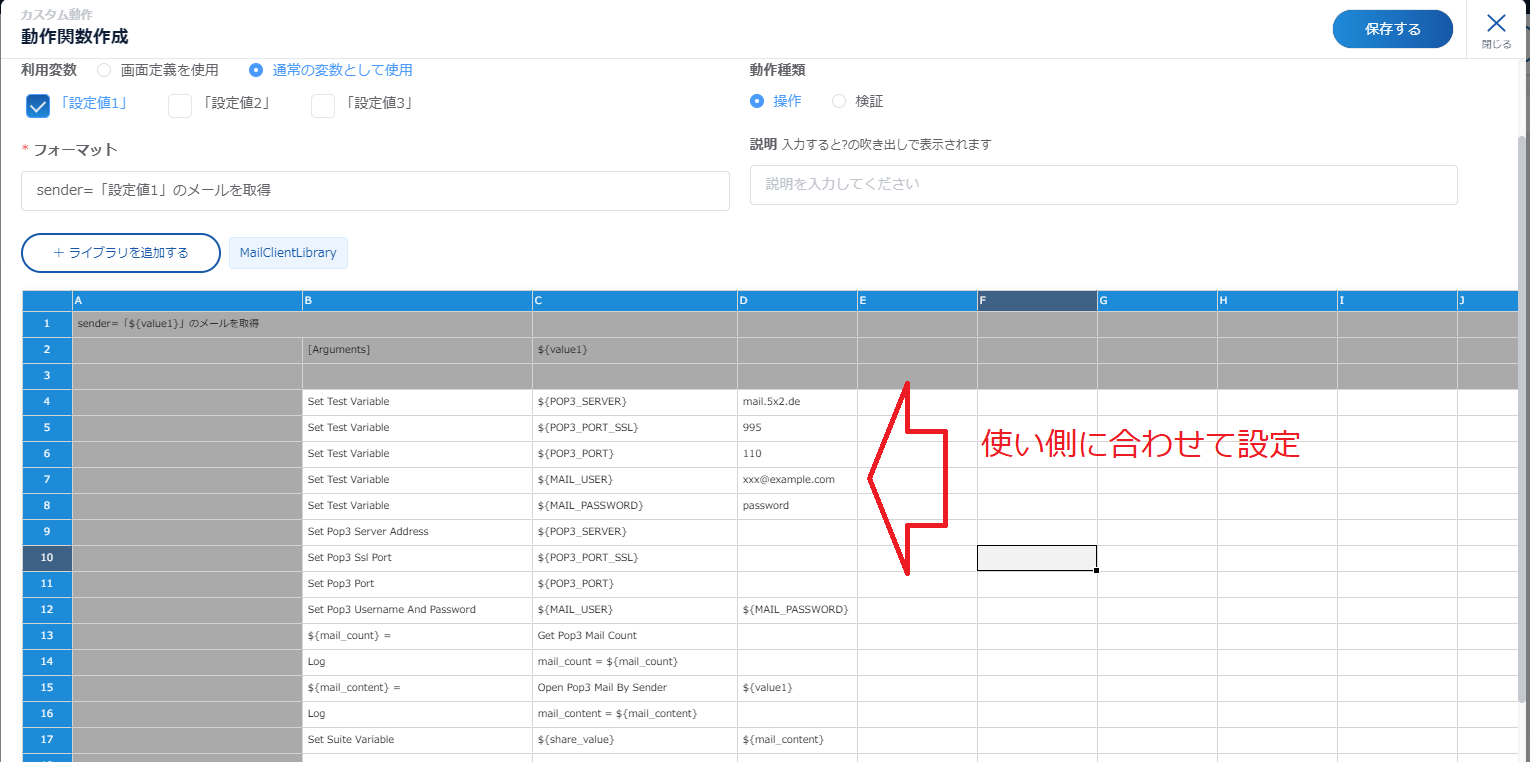Click the フォーマット input field
This screenshot has height=762, width=1530.
[x=375, y=190]
